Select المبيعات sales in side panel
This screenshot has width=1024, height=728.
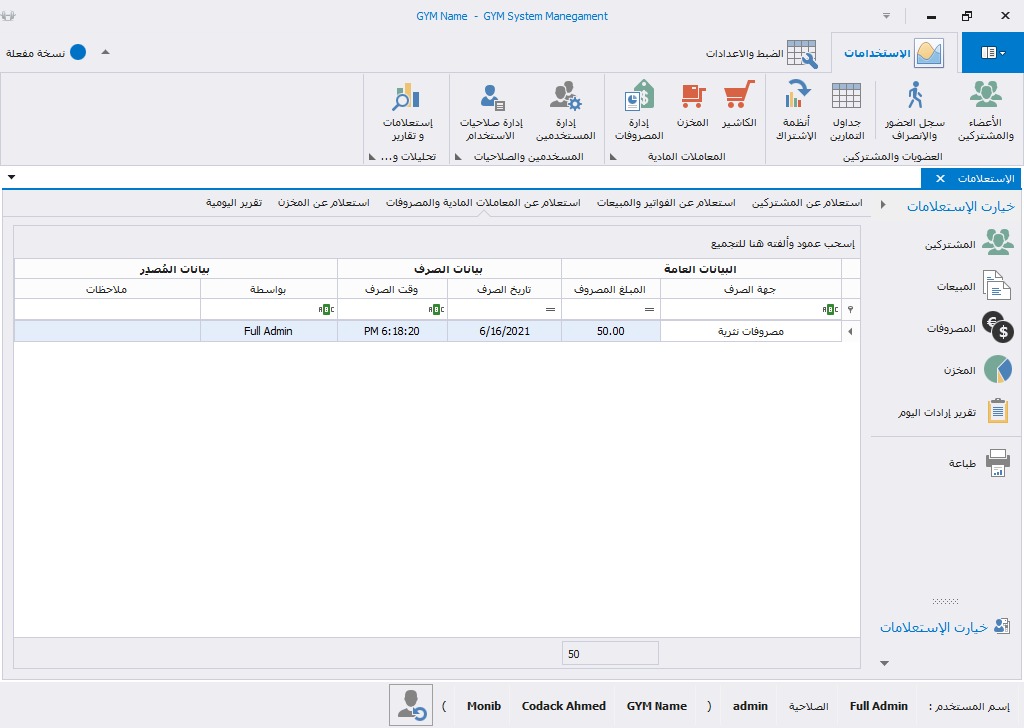(x=973, y=286)
